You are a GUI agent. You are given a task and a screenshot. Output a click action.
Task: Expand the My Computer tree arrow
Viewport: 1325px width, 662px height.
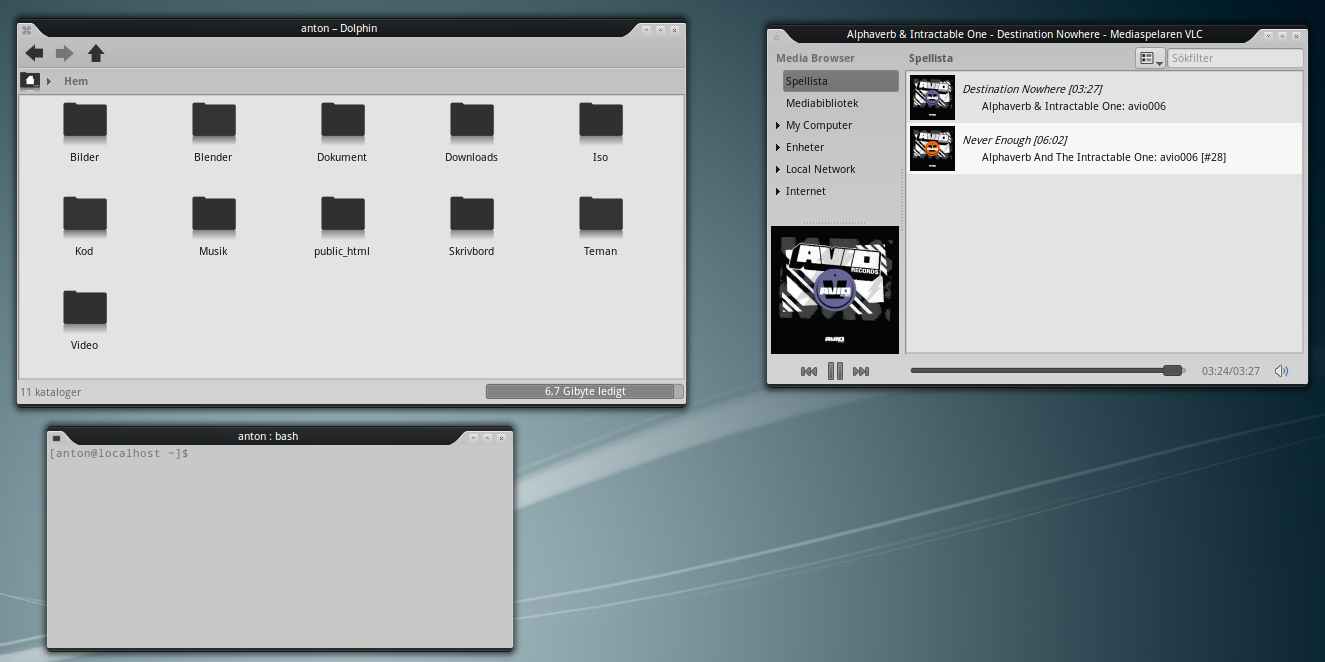(x=778, y=125)
